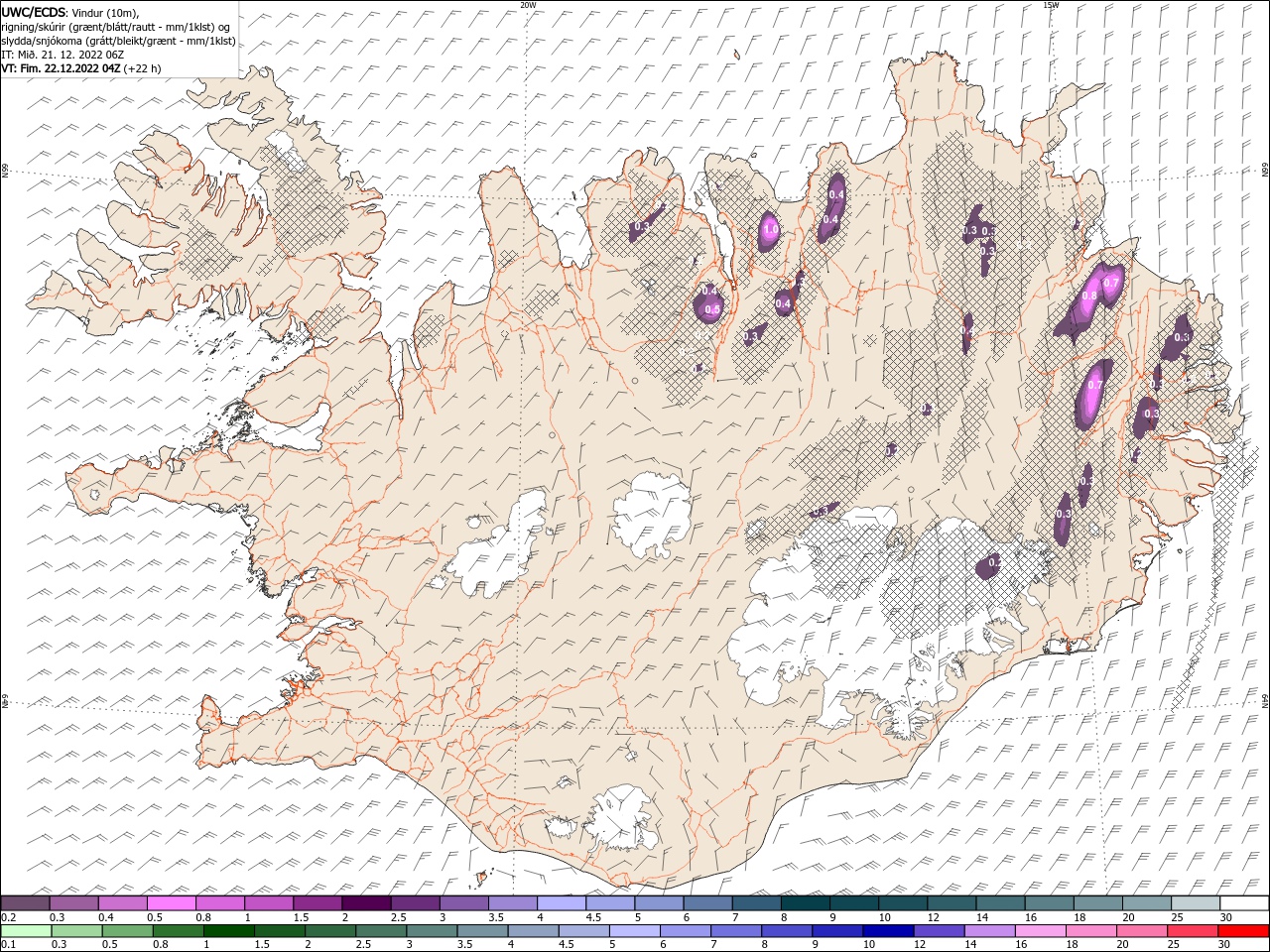This screenshot has width=1270, height=952.
Task: Click the deep navy blue 10 rain legend swatch
Action: pos(887,930)
